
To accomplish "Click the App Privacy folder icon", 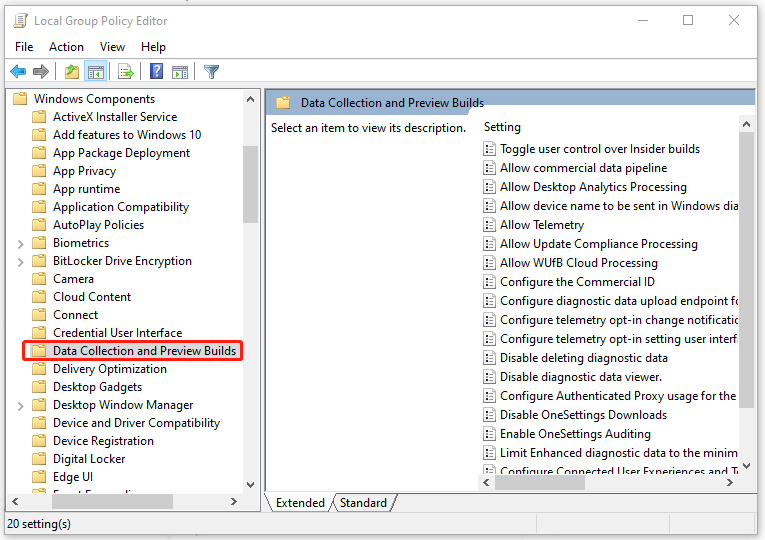I will pyautogui.click(x=39, y=171).
